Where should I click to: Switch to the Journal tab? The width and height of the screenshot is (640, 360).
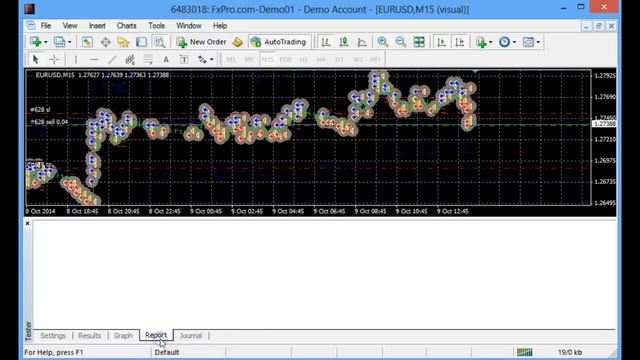[191, 336]
